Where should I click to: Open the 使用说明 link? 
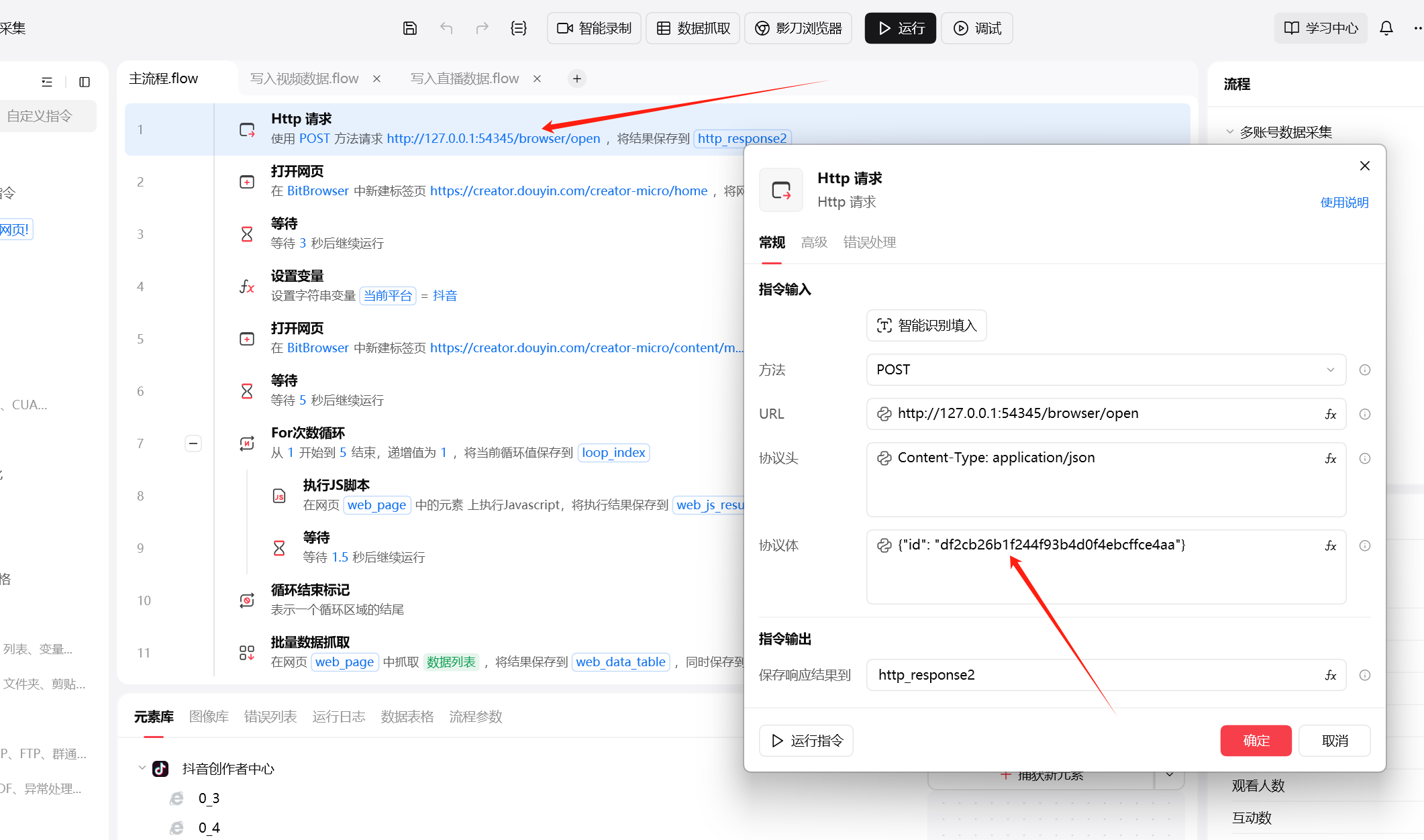point(1344,203)
